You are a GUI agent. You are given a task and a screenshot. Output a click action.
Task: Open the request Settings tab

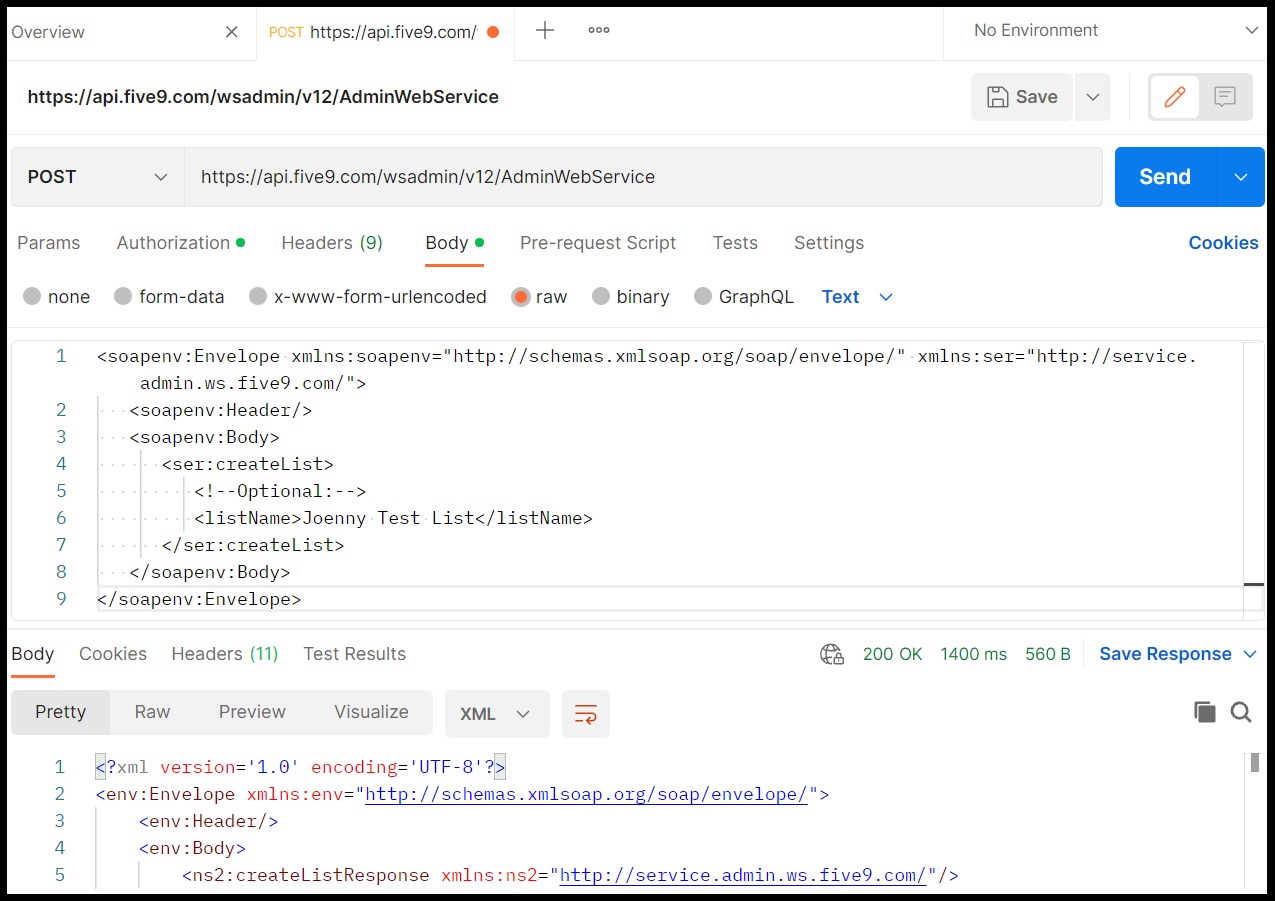tap(829, 243)
